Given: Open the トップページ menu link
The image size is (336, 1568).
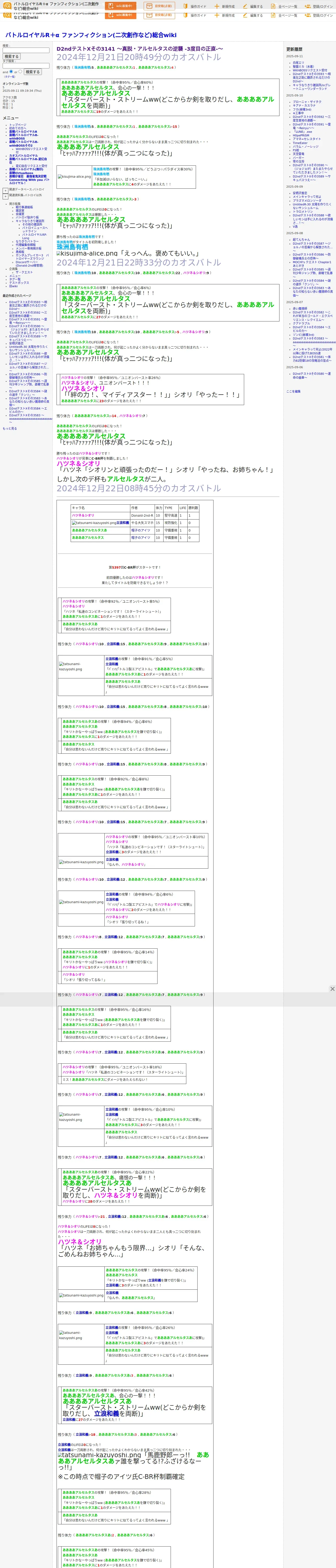Looking at the screenshot, I should point(18,125).
